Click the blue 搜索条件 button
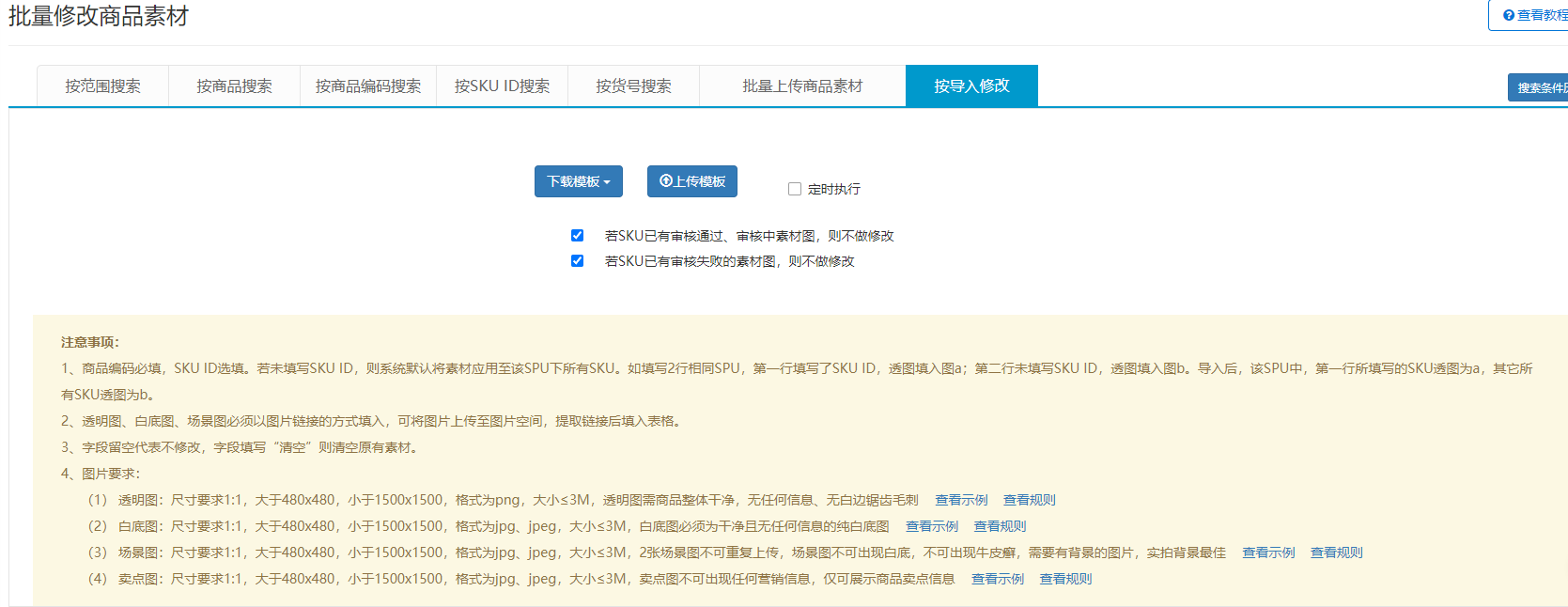The width and height of the screenshot is (1568, 607). (1539, 87)
